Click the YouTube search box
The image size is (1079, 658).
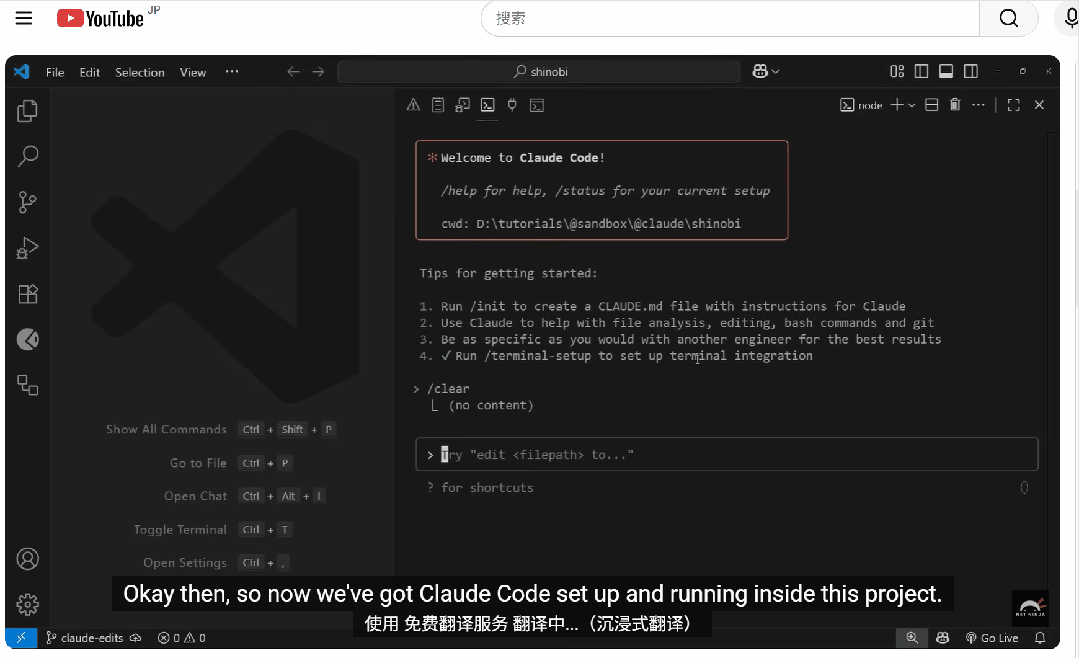729,19
